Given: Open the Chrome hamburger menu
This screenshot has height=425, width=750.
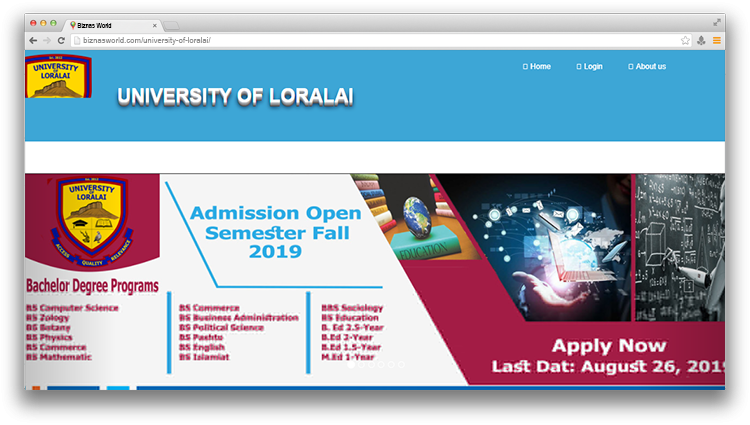Looking at the screenshot, I should [x=716, y=40].
